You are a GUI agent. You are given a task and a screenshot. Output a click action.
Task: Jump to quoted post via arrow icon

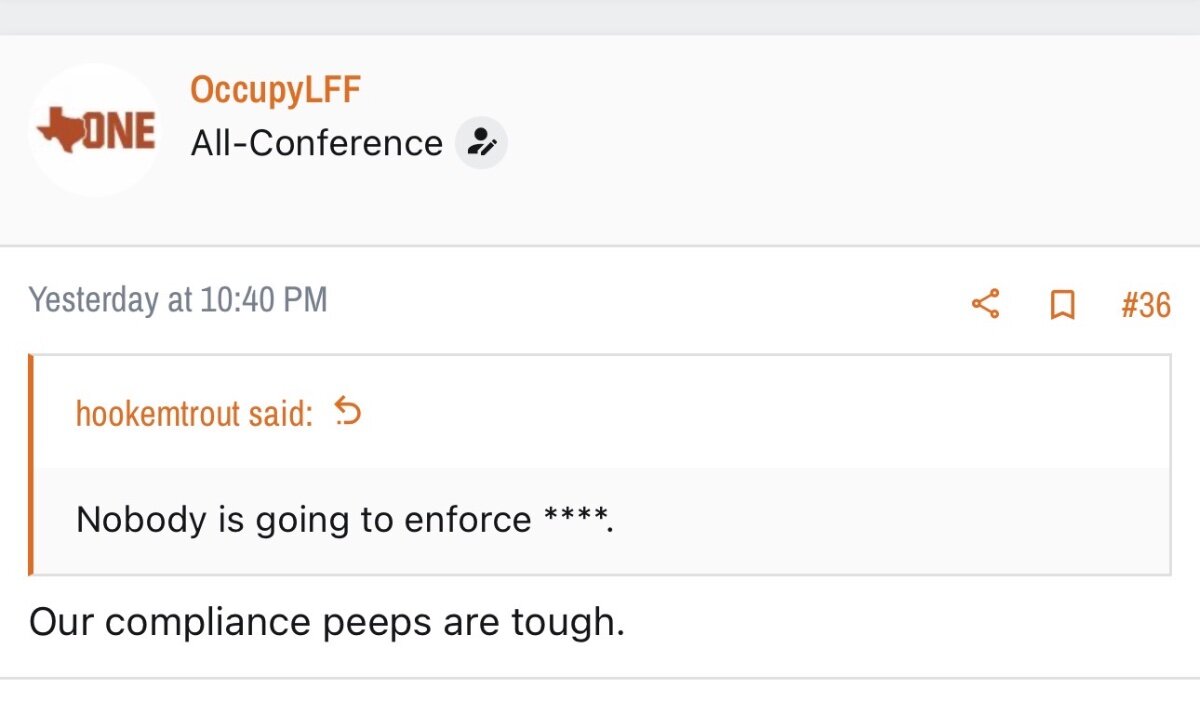(347, 411)
